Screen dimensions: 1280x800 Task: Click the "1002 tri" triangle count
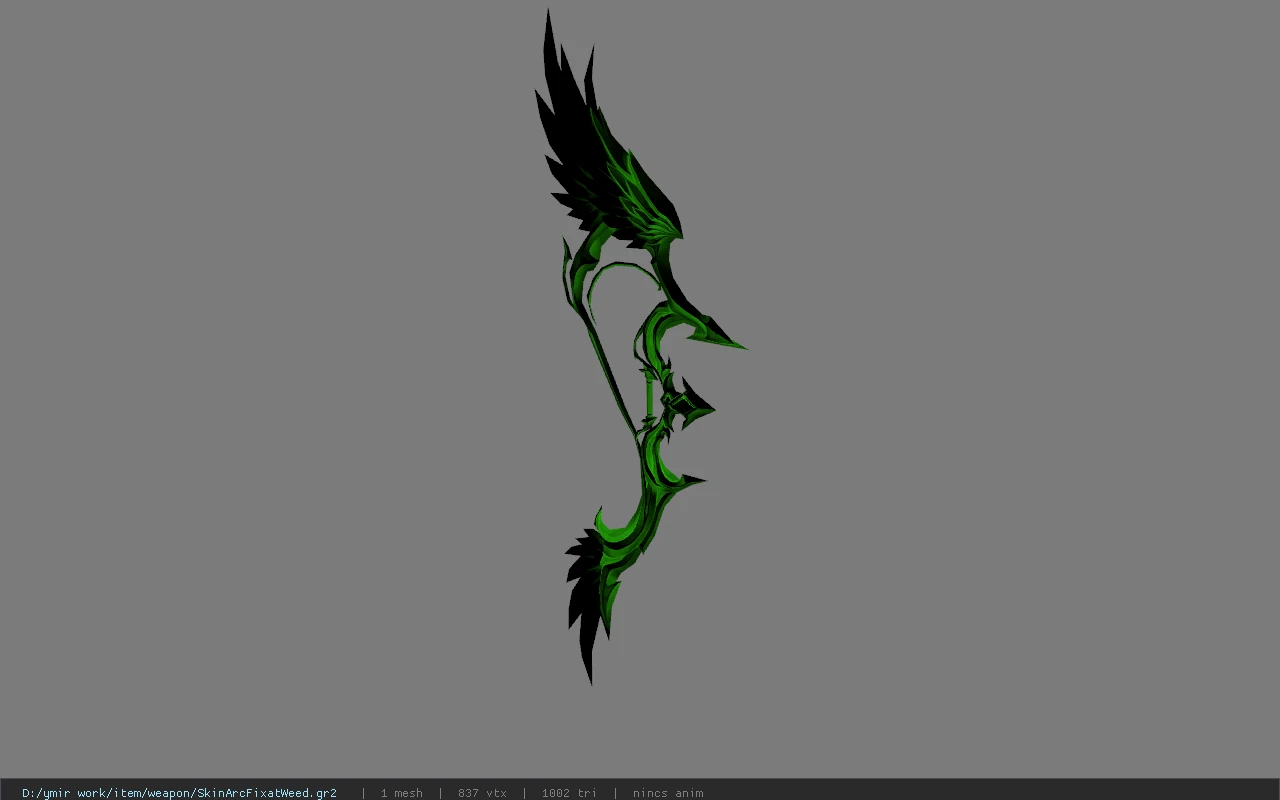click(569, 793)
